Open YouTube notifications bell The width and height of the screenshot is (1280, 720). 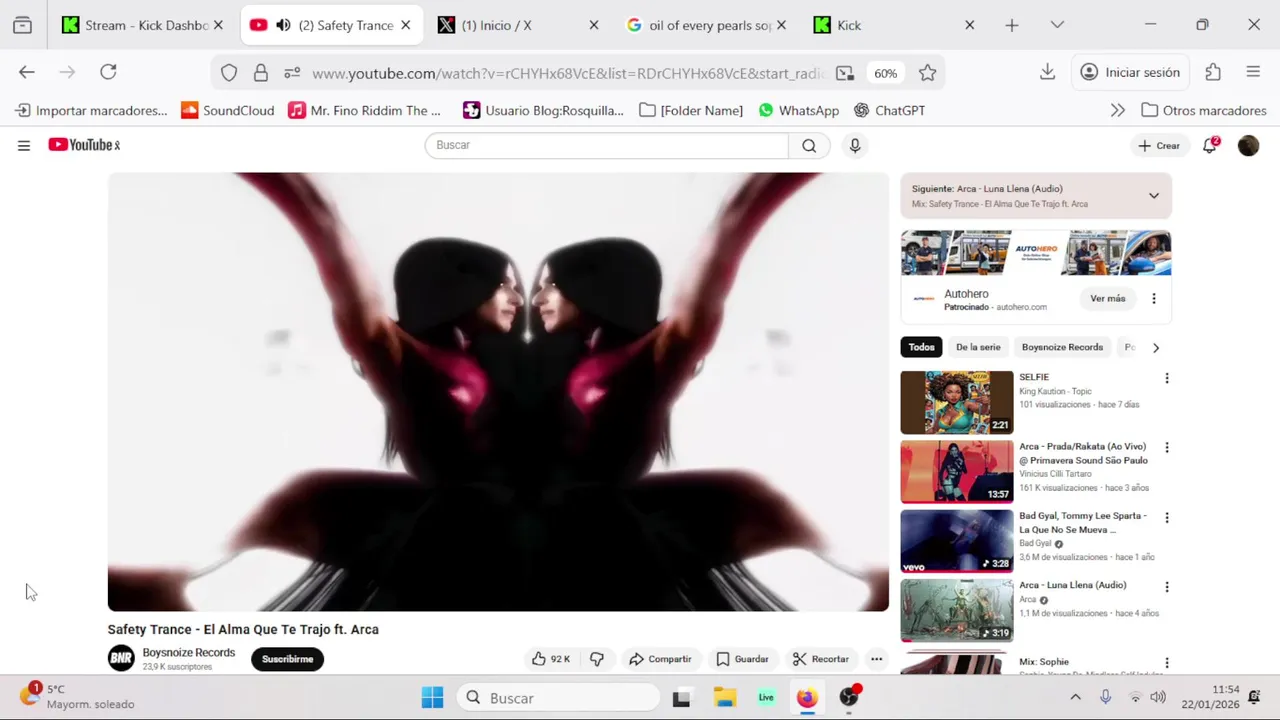coord(1210,145)
